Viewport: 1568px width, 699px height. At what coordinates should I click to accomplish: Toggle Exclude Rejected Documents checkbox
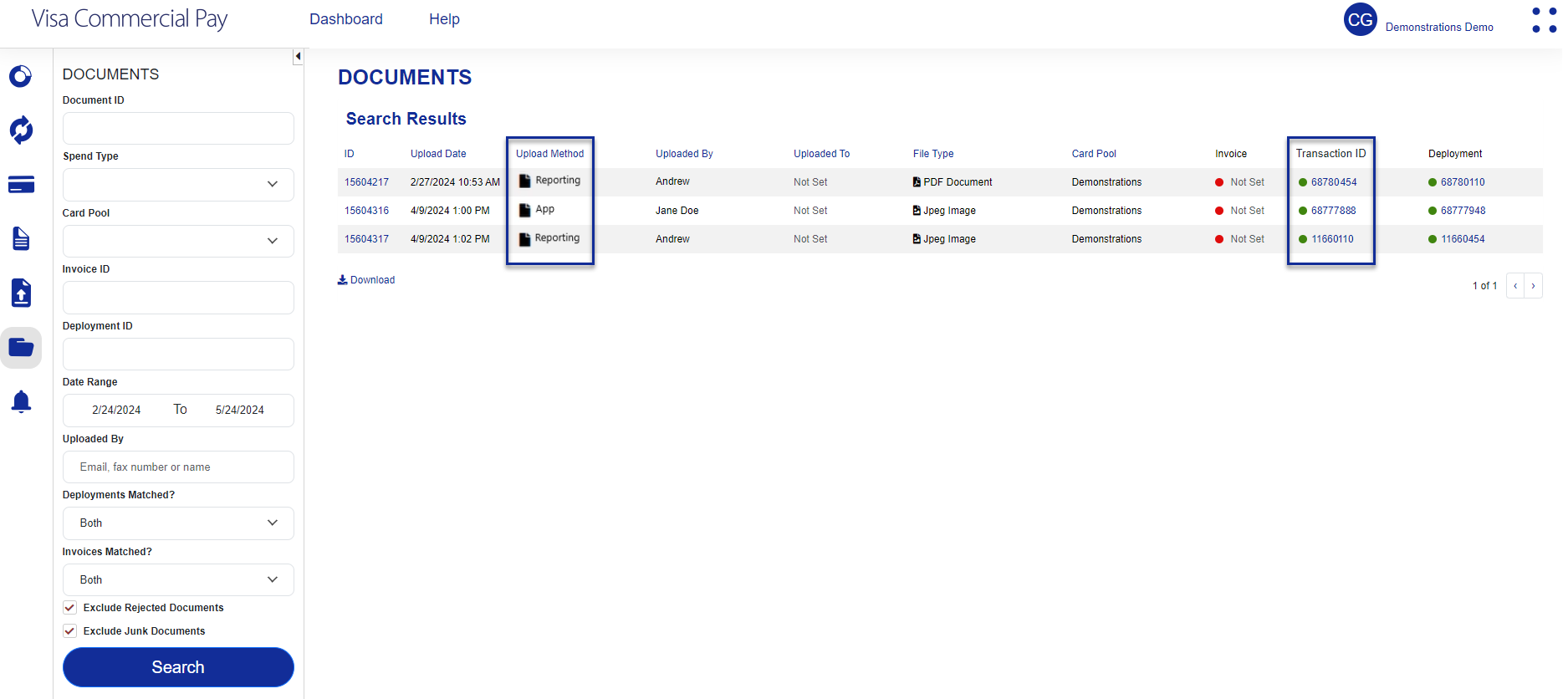[x=70, y=608]
